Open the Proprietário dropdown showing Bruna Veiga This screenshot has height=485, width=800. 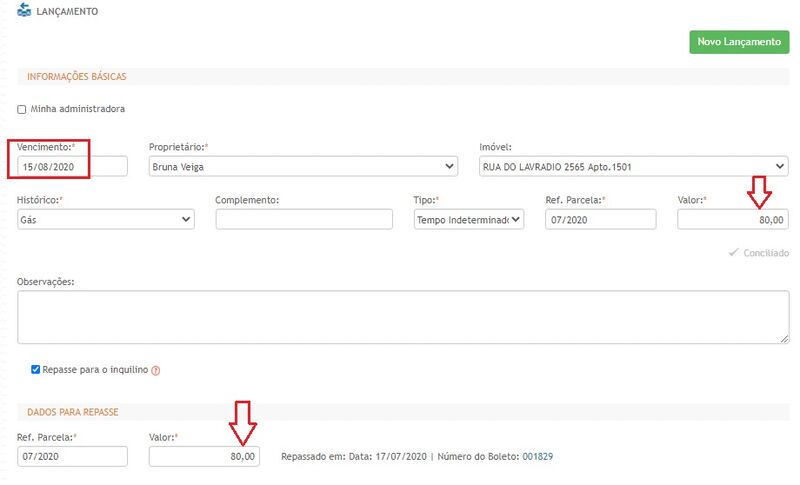pos(303,166)
